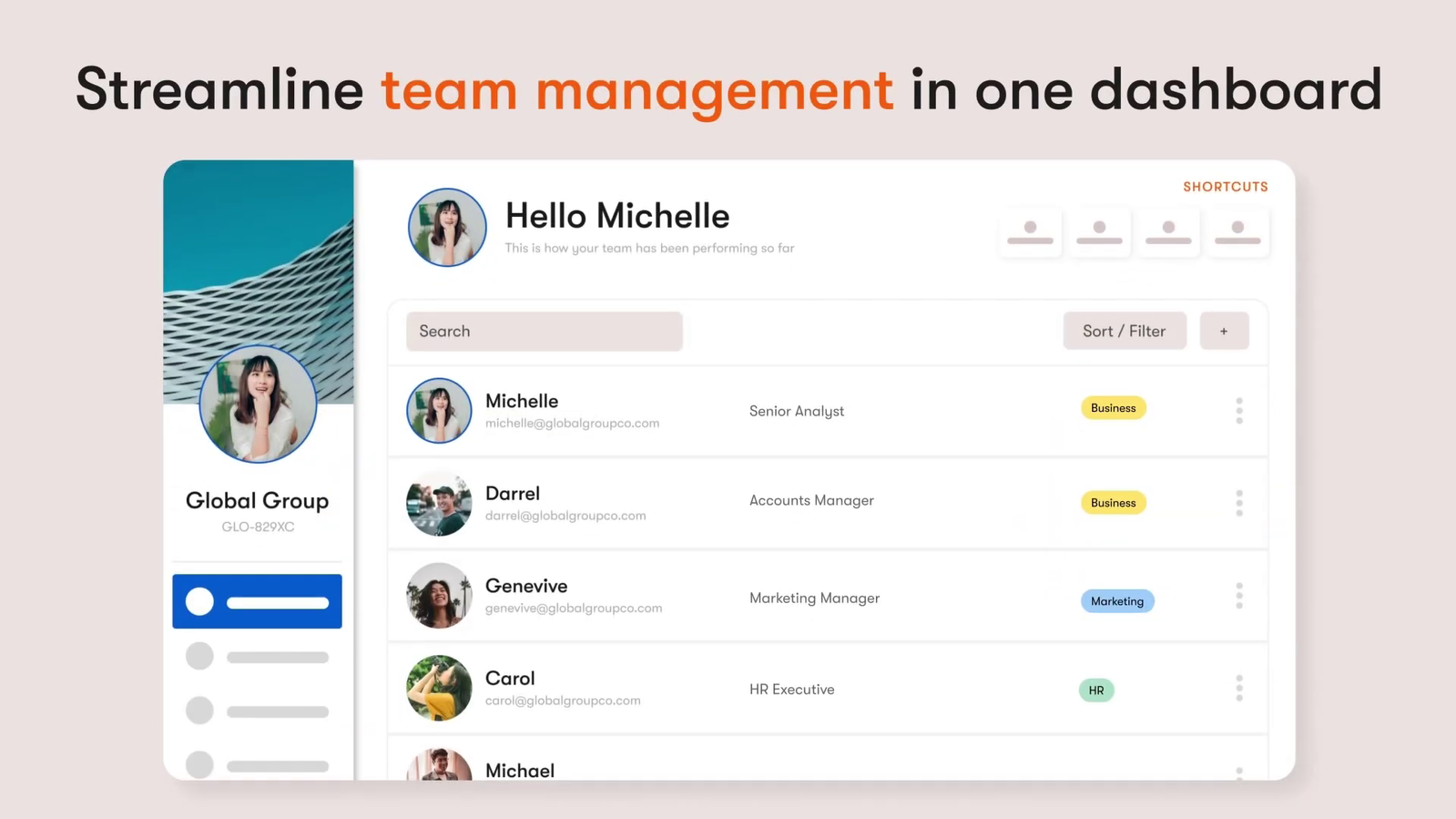Open the three-dot menu for Michelle's row
Viewport: 1456px width, 819px height.
point(1239,411)
